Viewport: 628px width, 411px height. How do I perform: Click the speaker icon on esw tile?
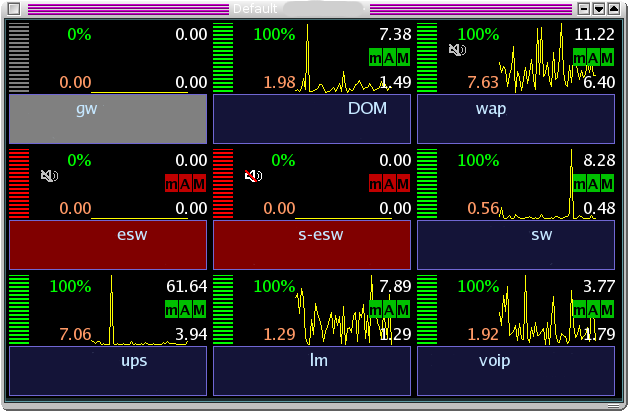click(x=49, y=176)
